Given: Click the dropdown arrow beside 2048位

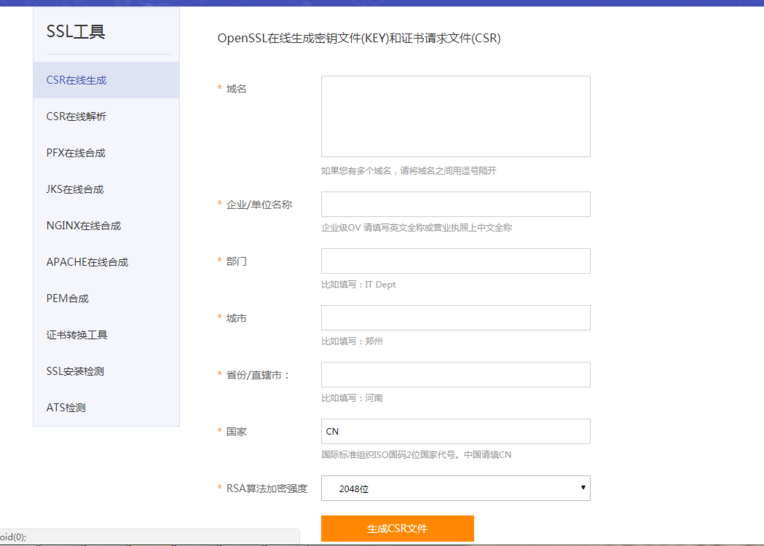Looking at the screenshot, I should 583,488.
